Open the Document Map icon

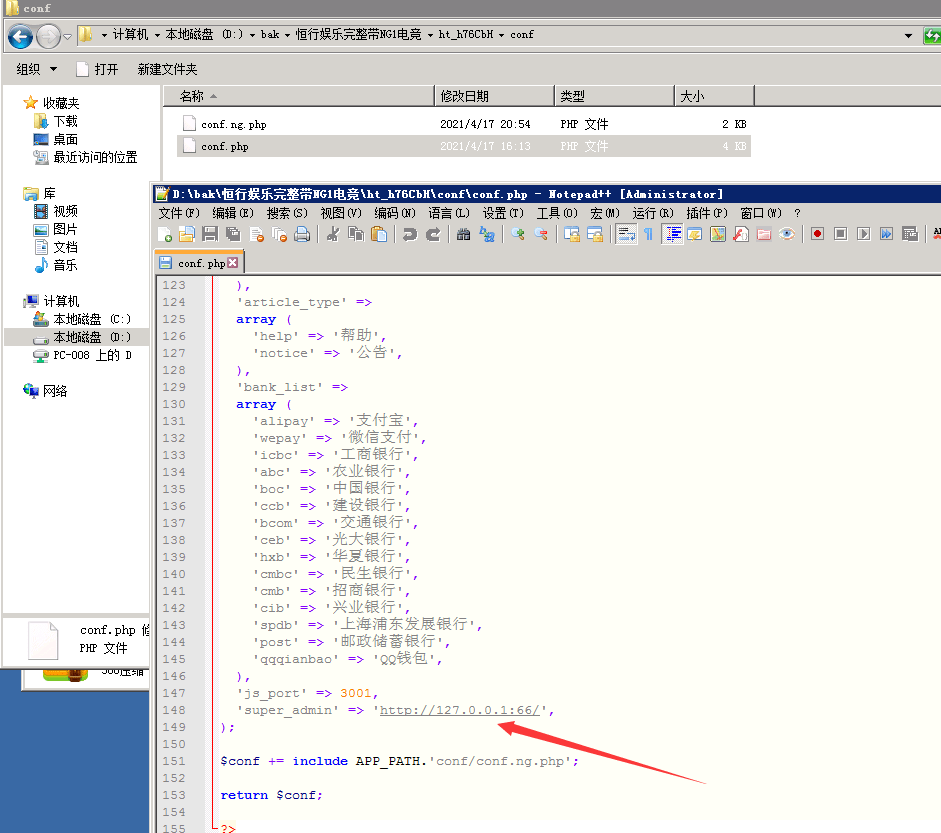718,234
